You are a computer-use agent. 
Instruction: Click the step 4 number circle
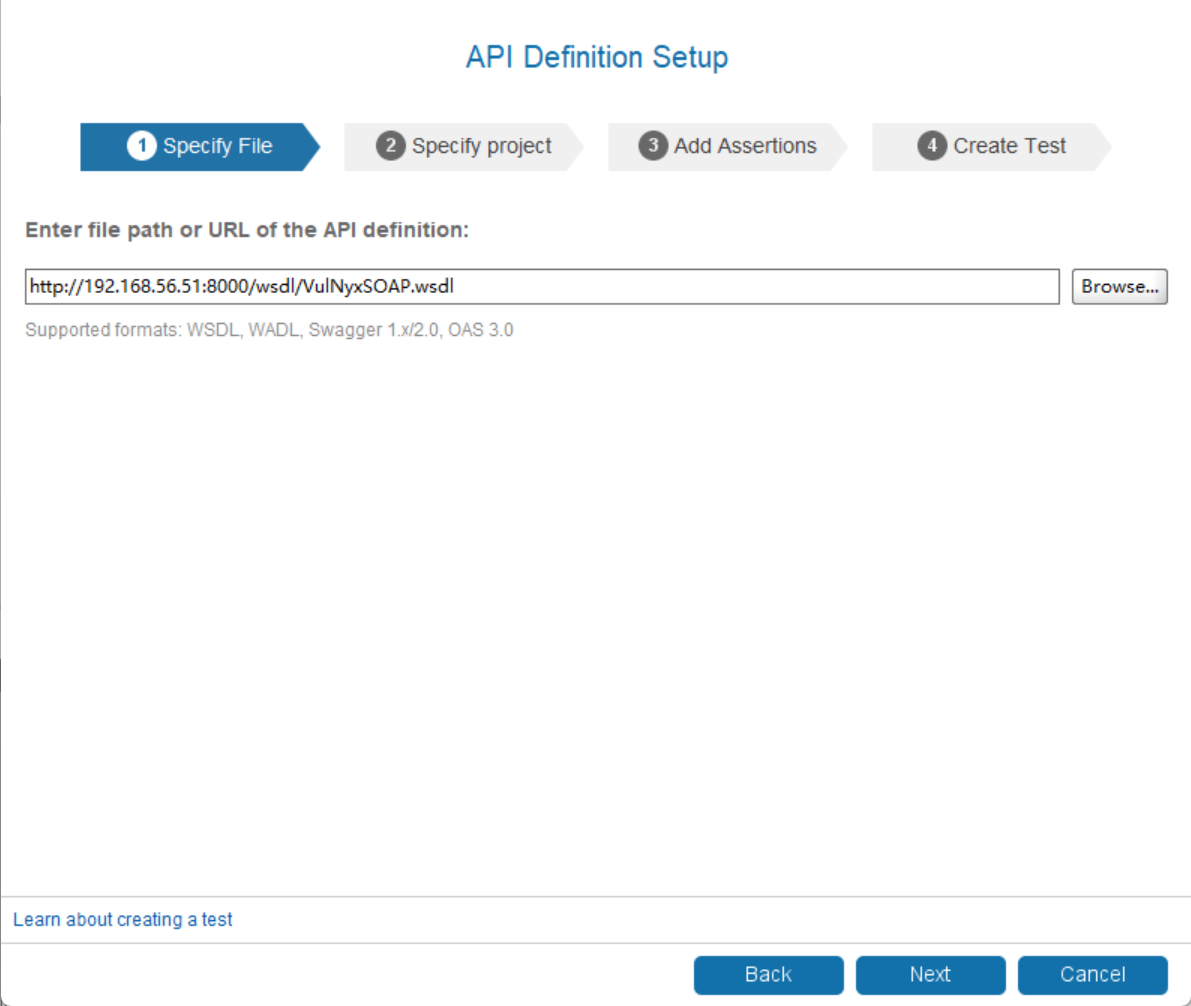pyautogui.click(x=932, y=146)
